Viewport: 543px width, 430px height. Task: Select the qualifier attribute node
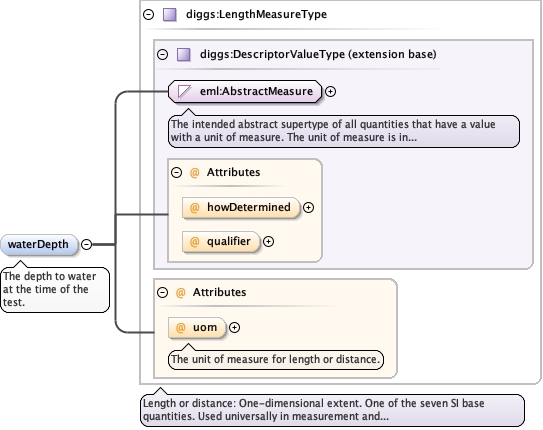click(221, 241)
